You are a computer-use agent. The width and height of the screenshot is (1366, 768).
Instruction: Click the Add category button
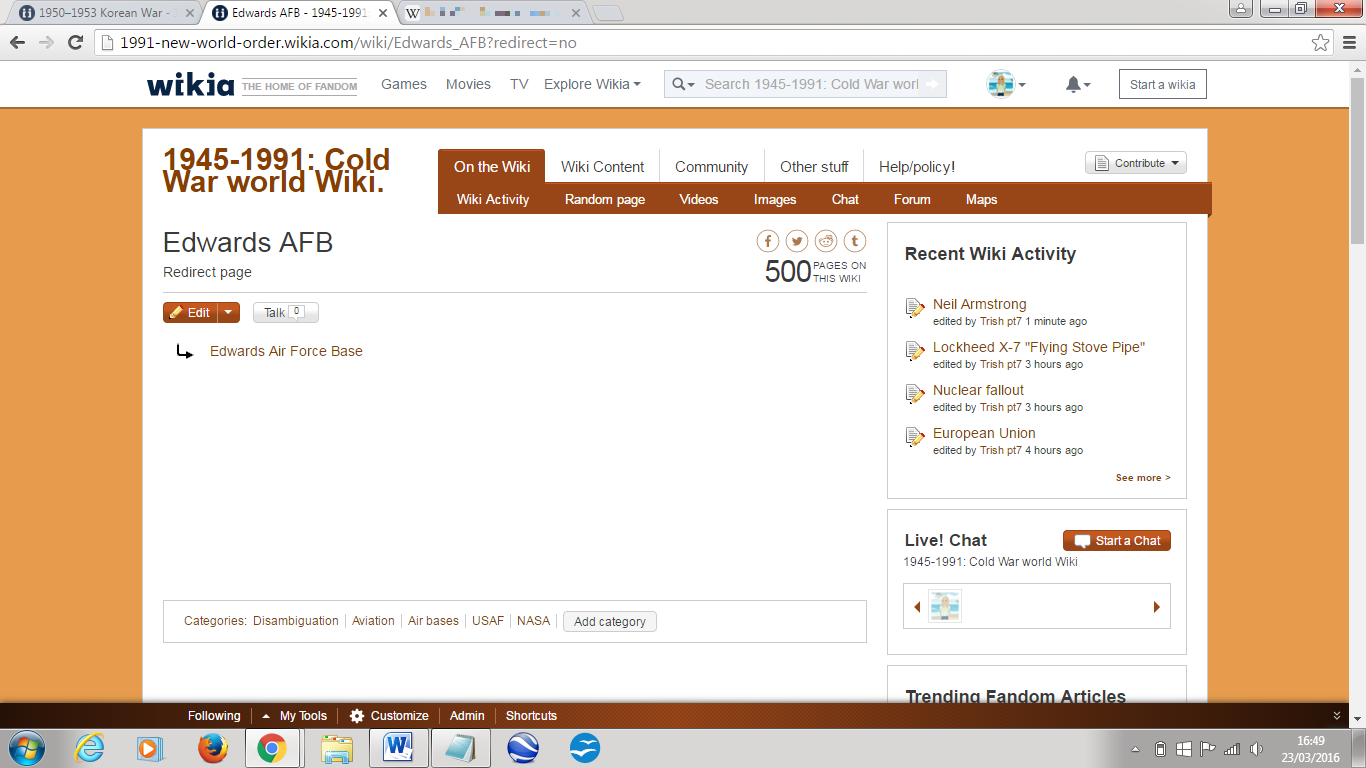click(610, 621)
